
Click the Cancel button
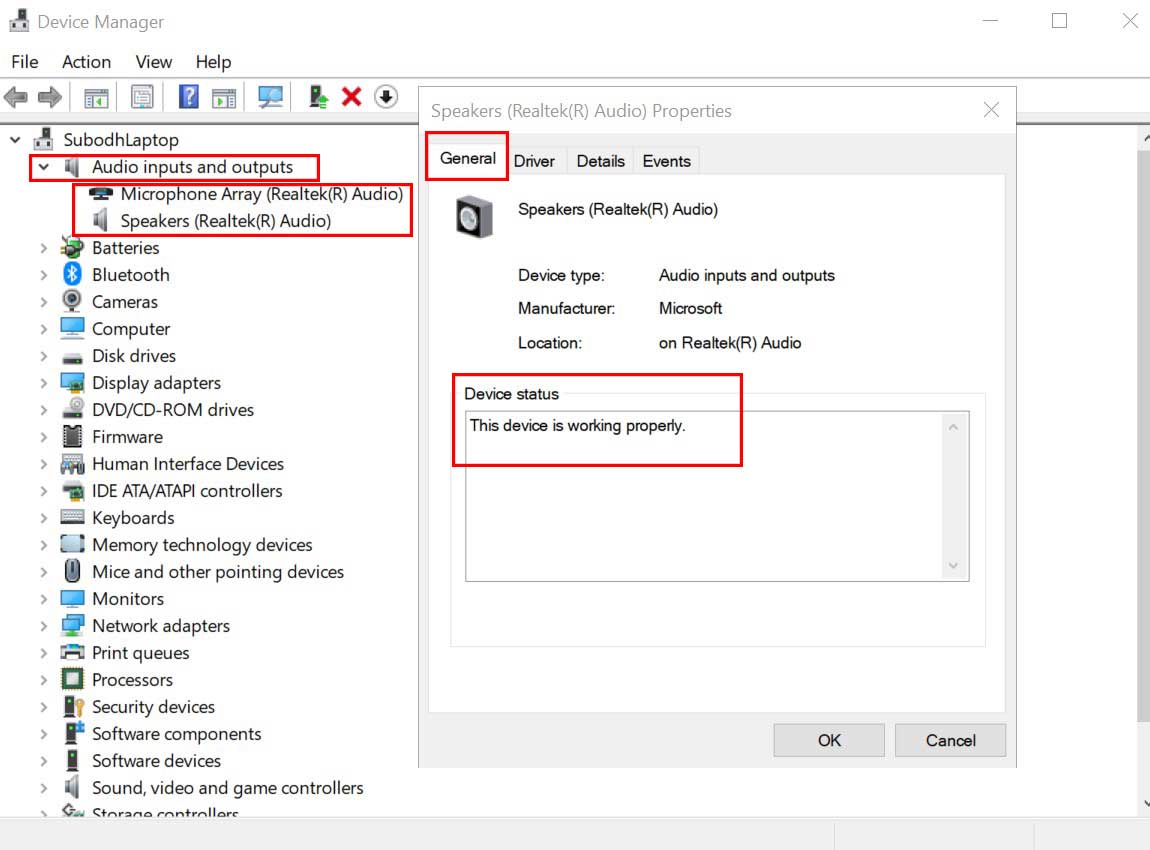pyautogui.click(x=949, y=740)
